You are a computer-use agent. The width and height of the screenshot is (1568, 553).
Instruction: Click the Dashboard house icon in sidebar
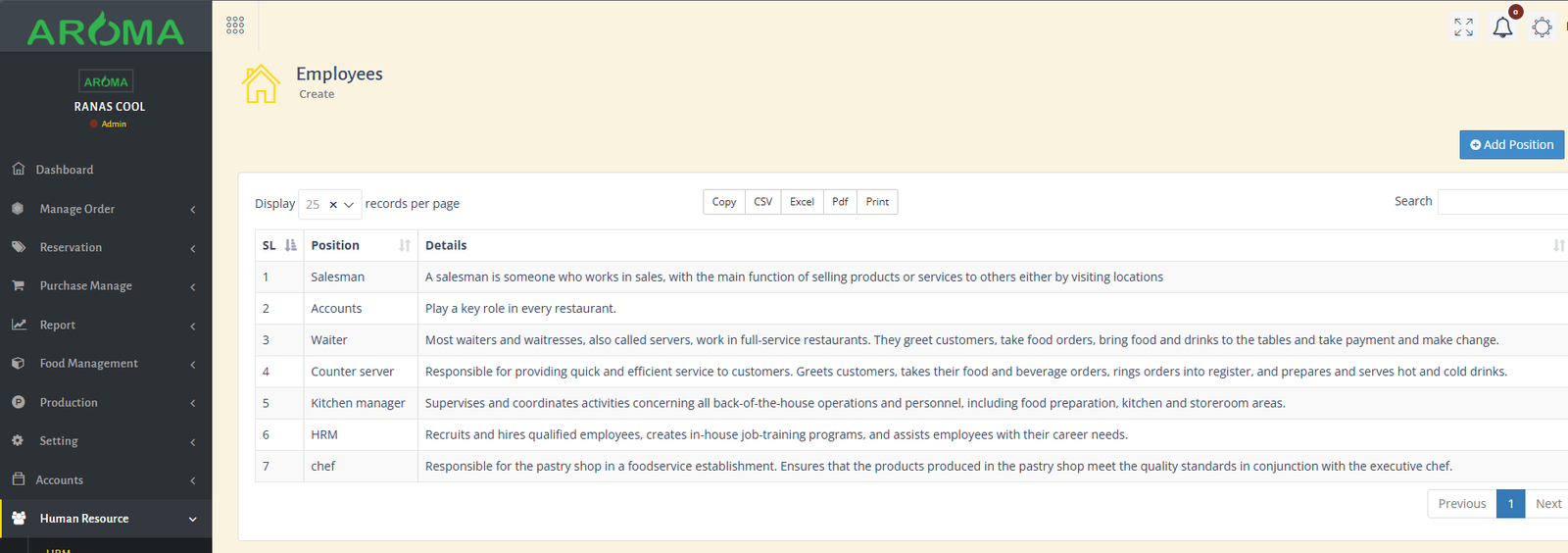19,169
